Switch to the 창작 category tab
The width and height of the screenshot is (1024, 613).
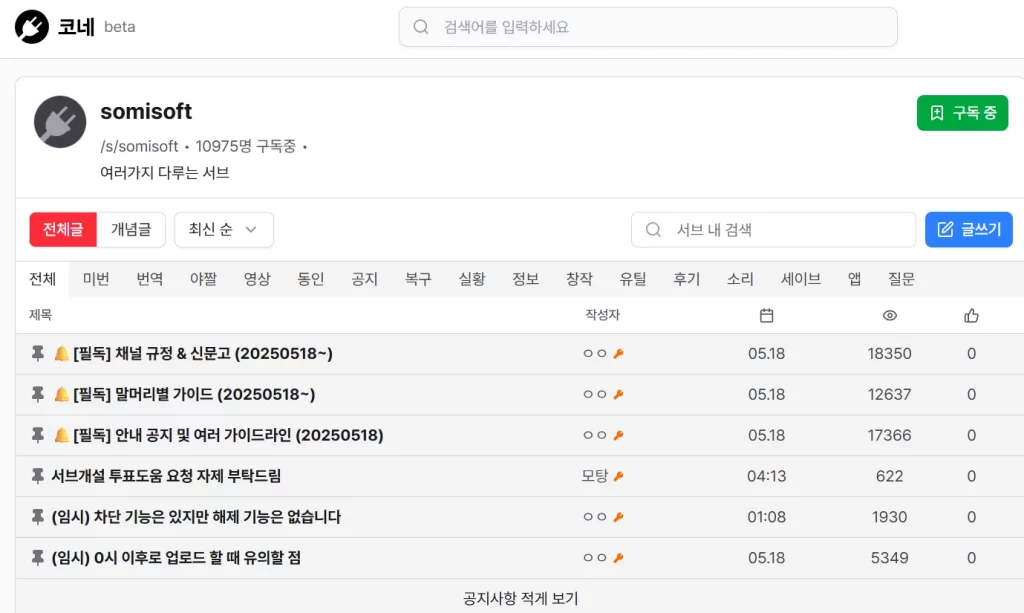point(579,279)
